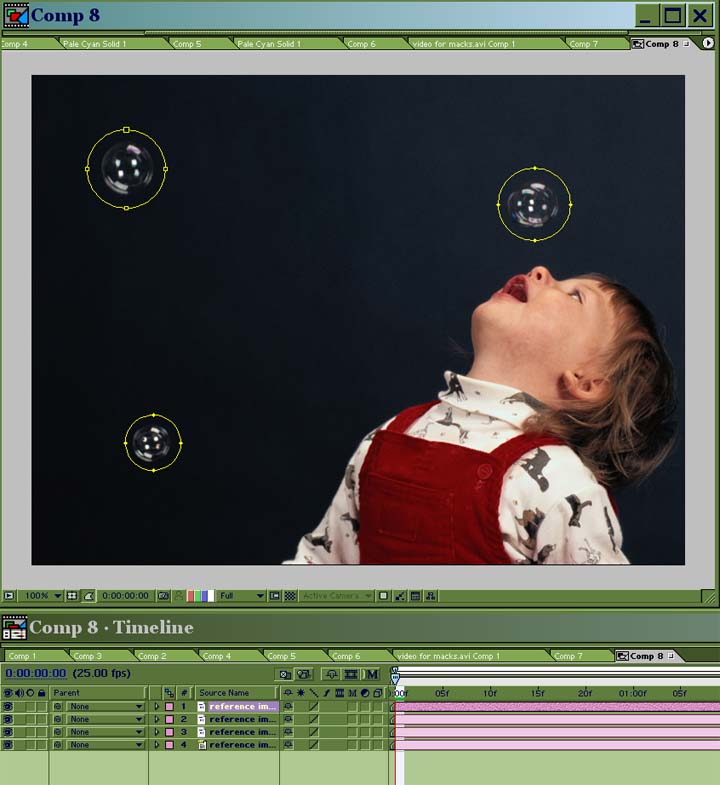Toggle the Region of Interest icon
Viewport: 720px width, 785px height.
274,596
